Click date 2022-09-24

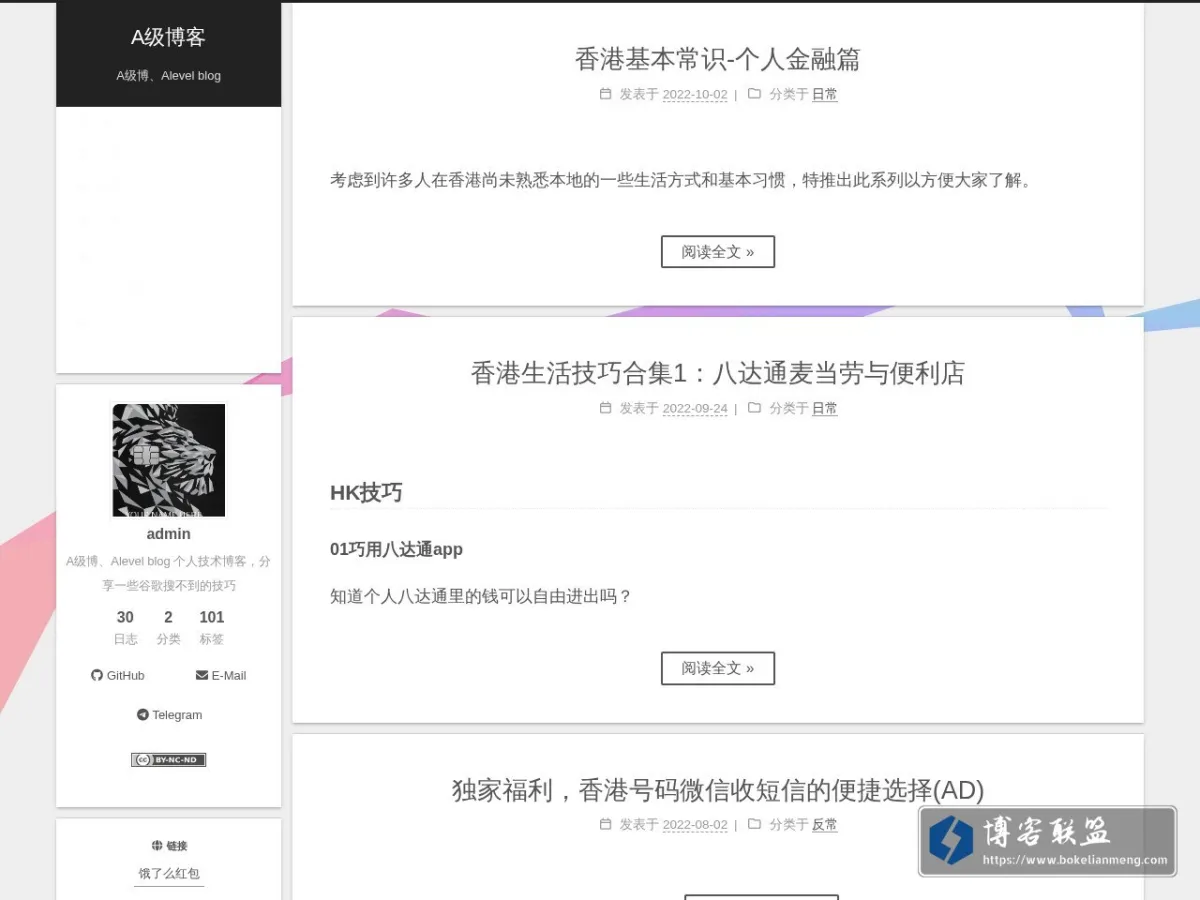[695, 409]
